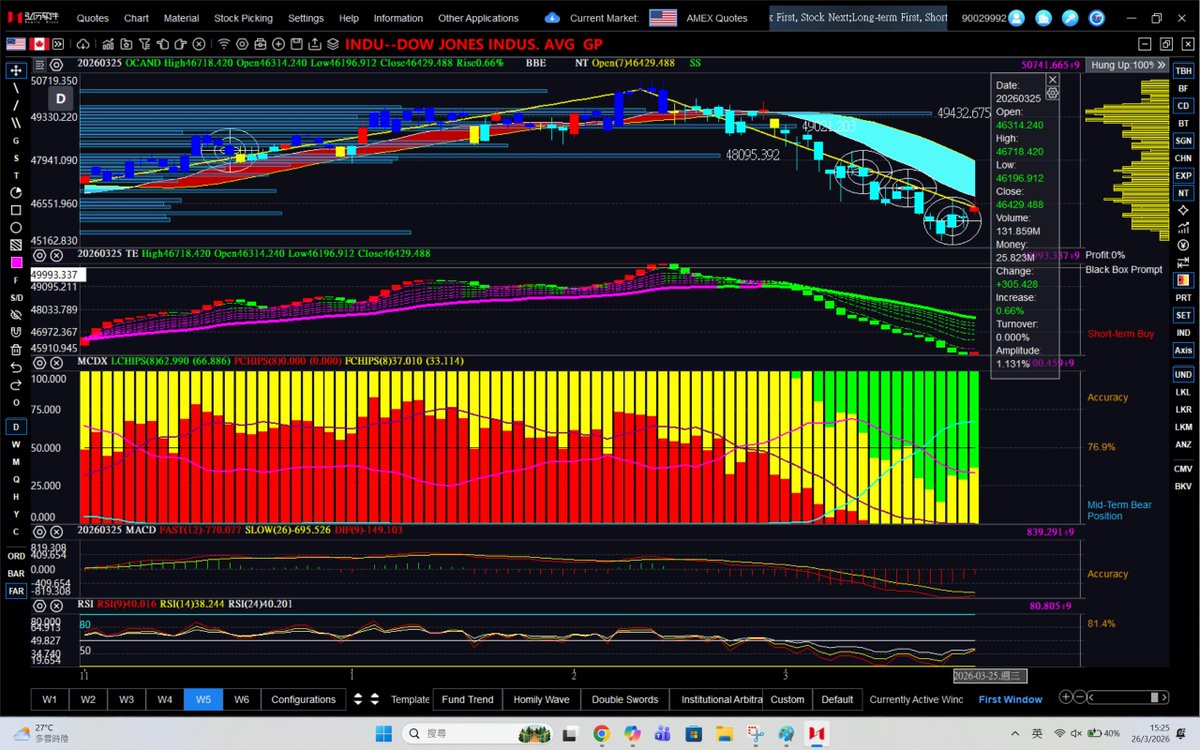The width and height of the screenshot is (1200, 750).
Task: Switch to W weekly period
Action: 16,445
